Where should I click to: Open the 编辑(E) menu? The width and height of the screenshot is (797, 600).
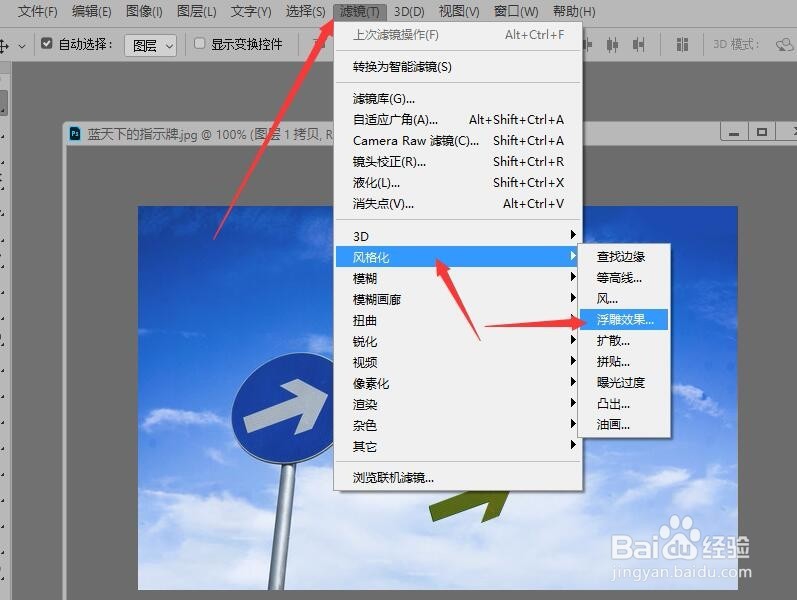91,11
